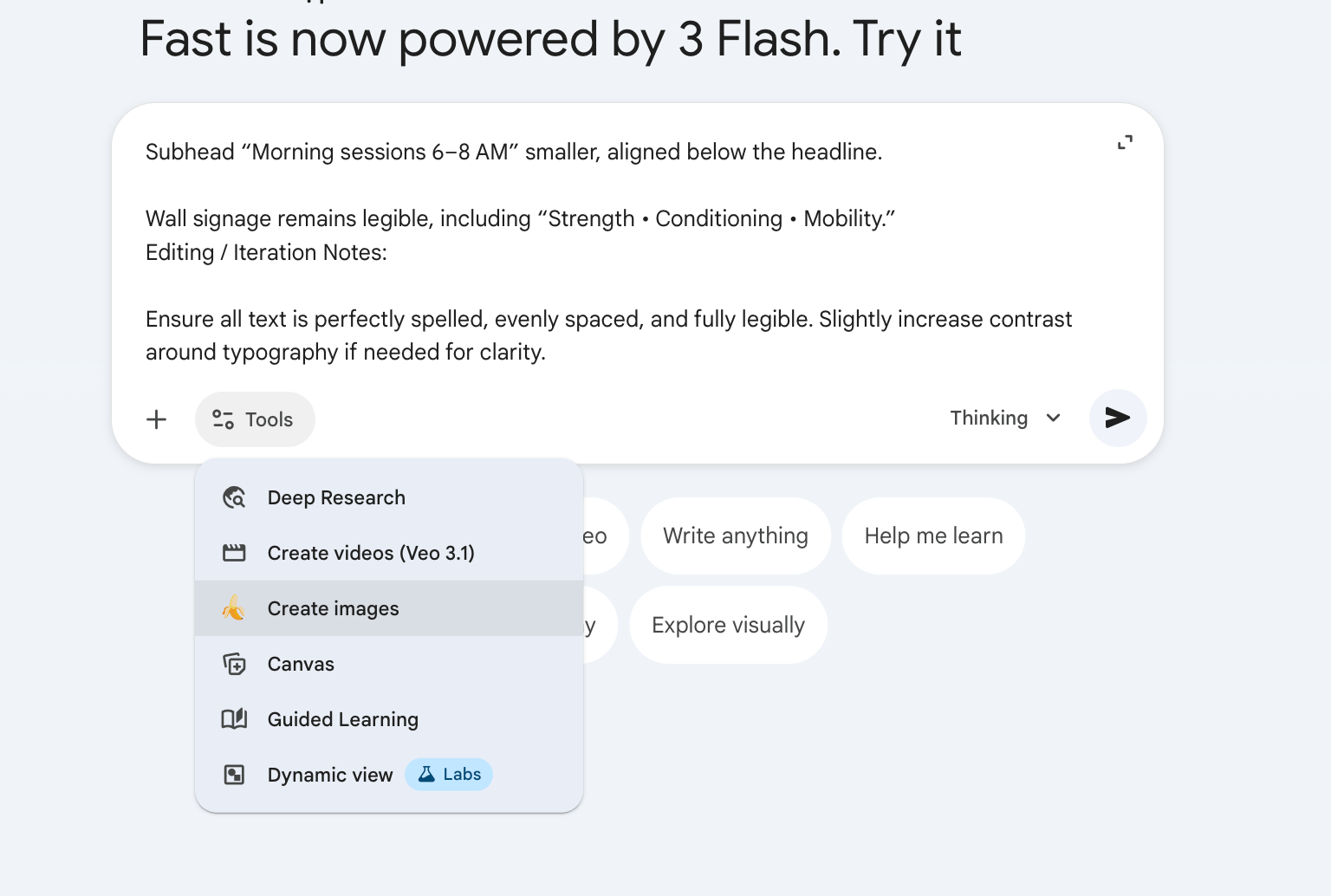The width and height of the screenshot is (1331, 896).
Task: Click inside the prompt text area
Action: 607,251
